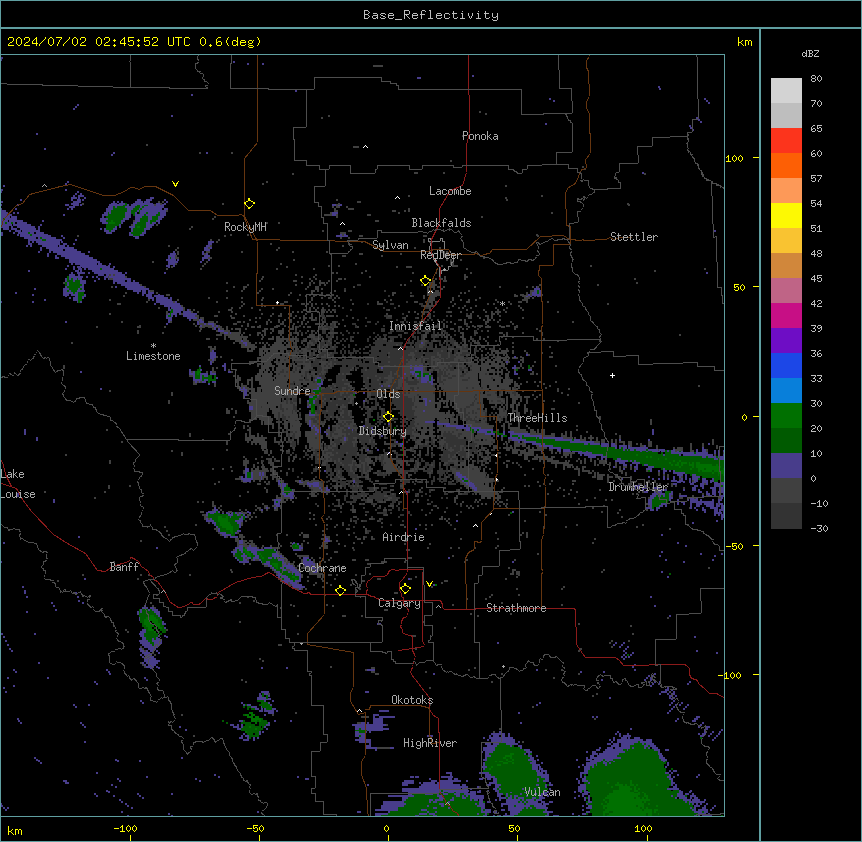Click the Strathmore city label
The height and width of the screenshot is (842, 862).
(x=516, y=608)
